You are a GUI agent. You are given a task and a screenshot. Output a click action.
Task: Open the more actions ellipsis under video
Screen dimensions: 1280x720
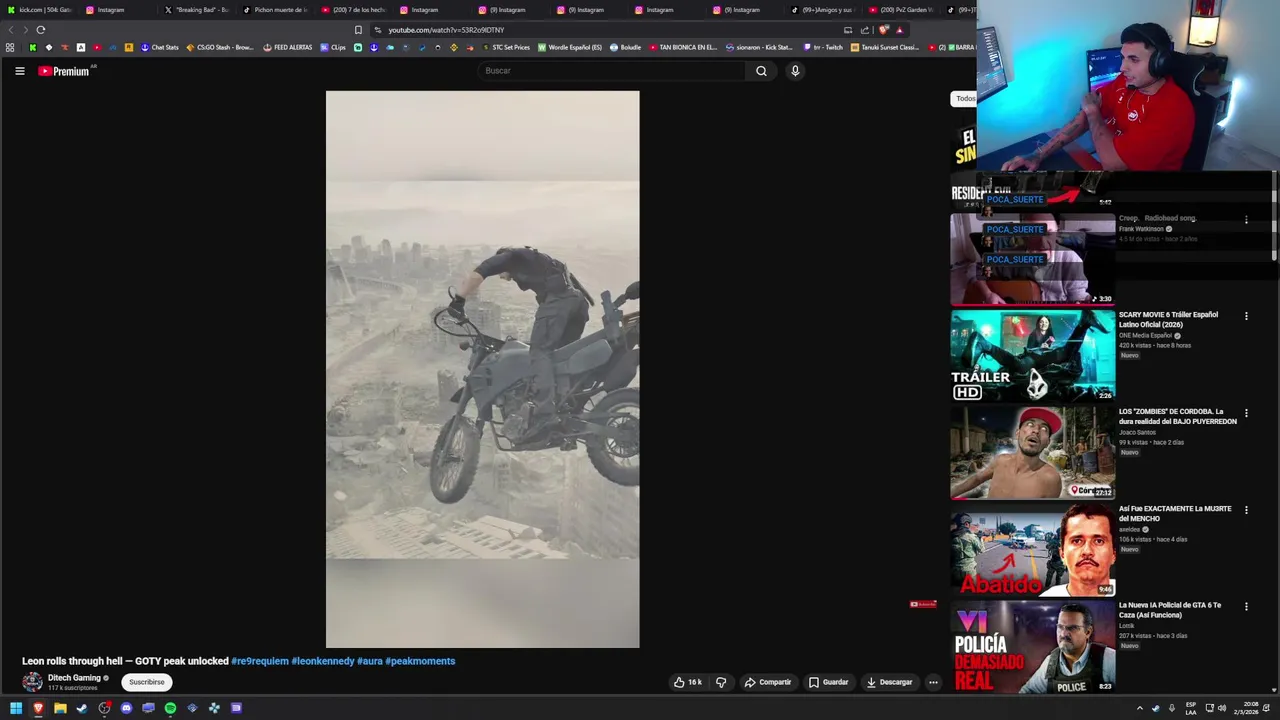point(933,682)
